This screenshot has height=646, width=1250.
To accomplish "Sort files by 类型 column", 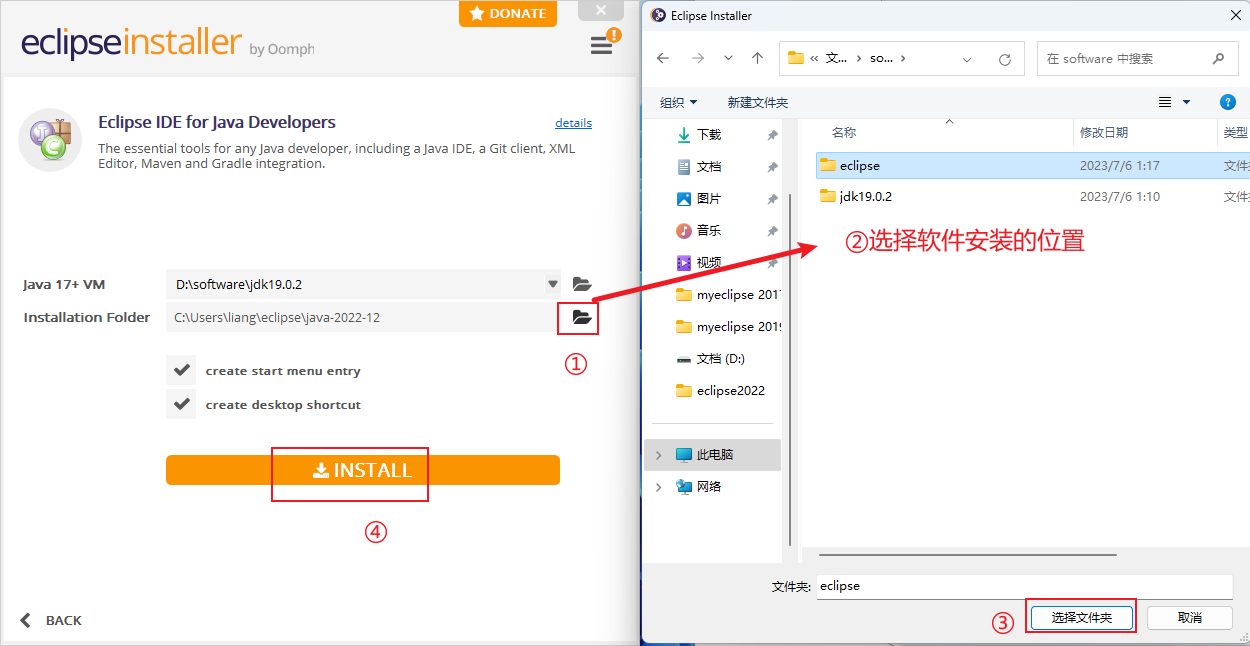I will pyautogui.click(x=1235, y=133).
